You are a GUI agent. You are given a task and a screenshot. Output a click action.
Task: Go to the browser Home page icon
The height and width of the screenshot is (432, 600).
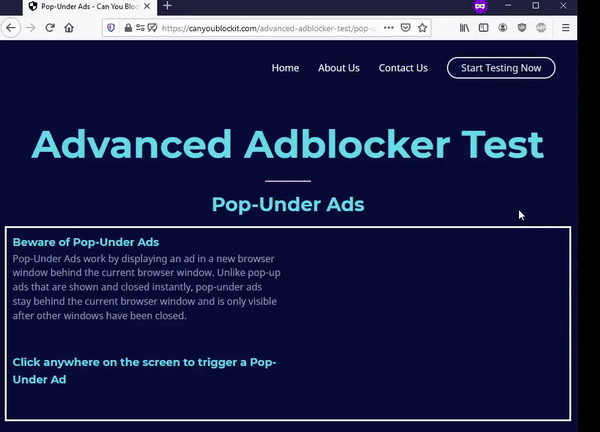click(x=69, y=28)
